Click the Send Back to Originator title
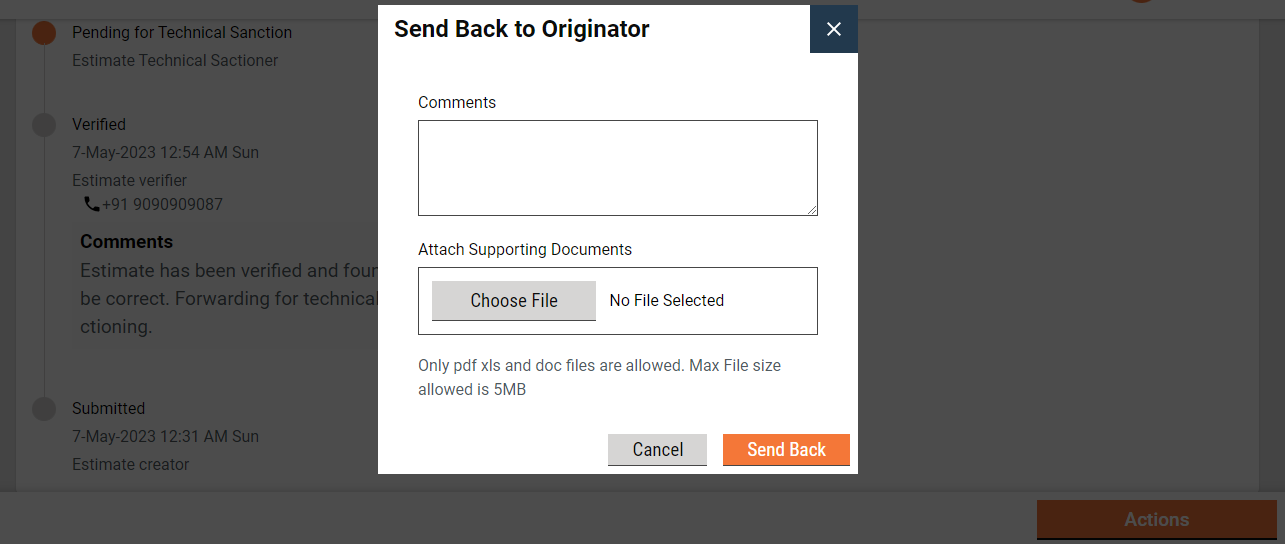This screenshot has width=1285, height=544. click(x=521, y=29)
